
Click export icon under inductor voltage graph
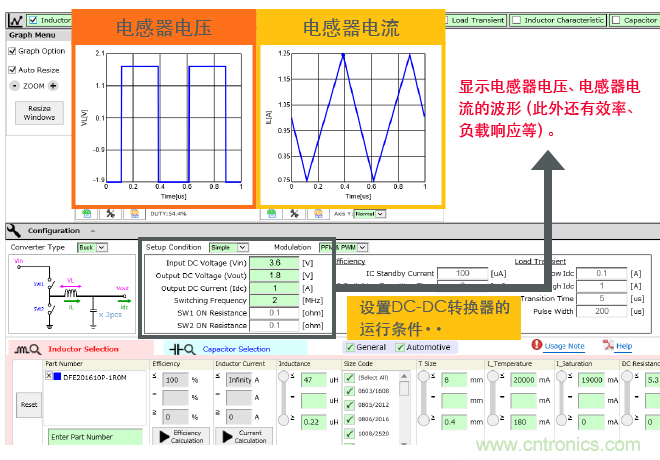coord(88,213)
